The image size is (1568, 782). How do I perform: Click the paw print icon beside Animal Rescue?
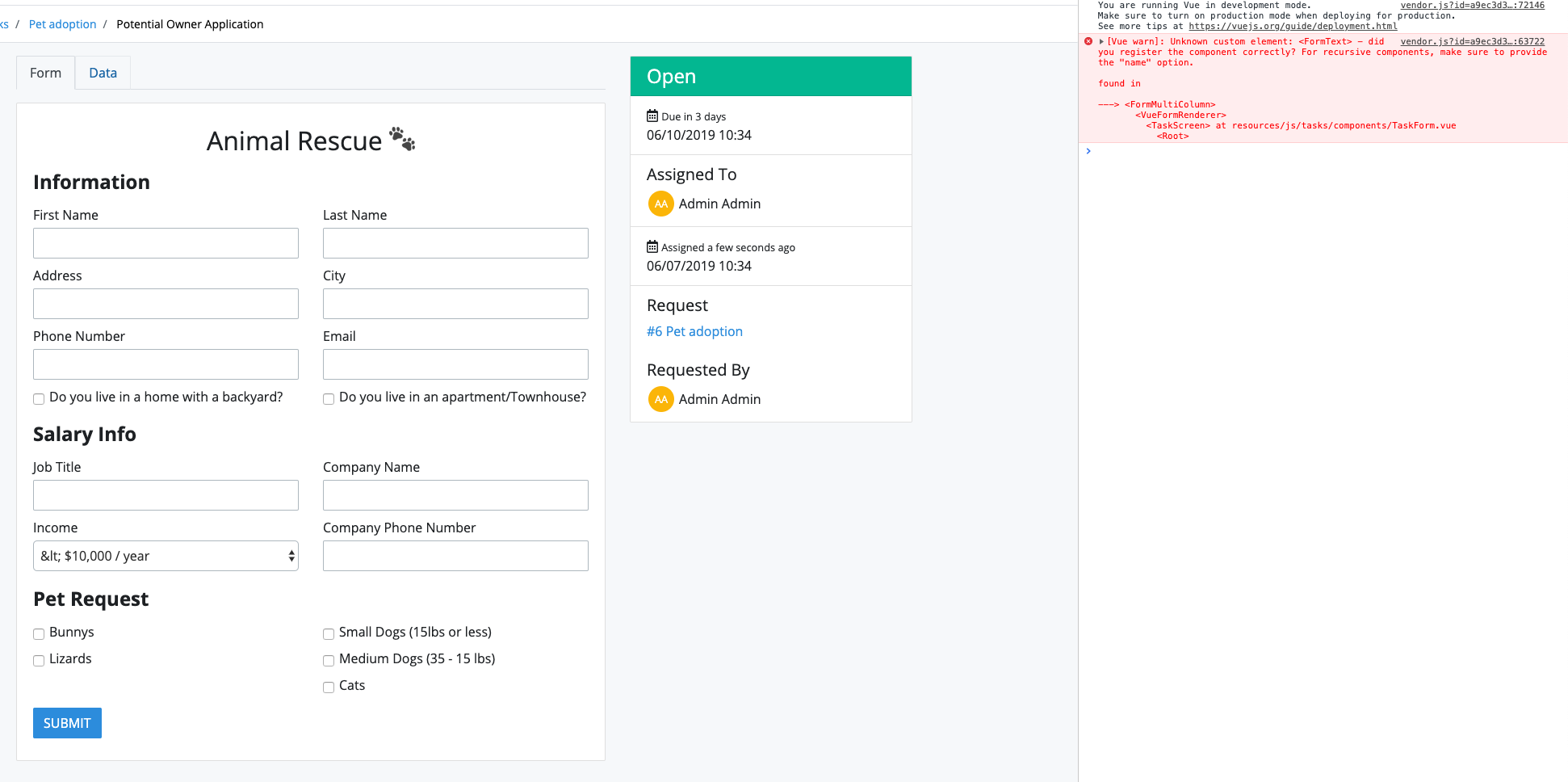402,139
